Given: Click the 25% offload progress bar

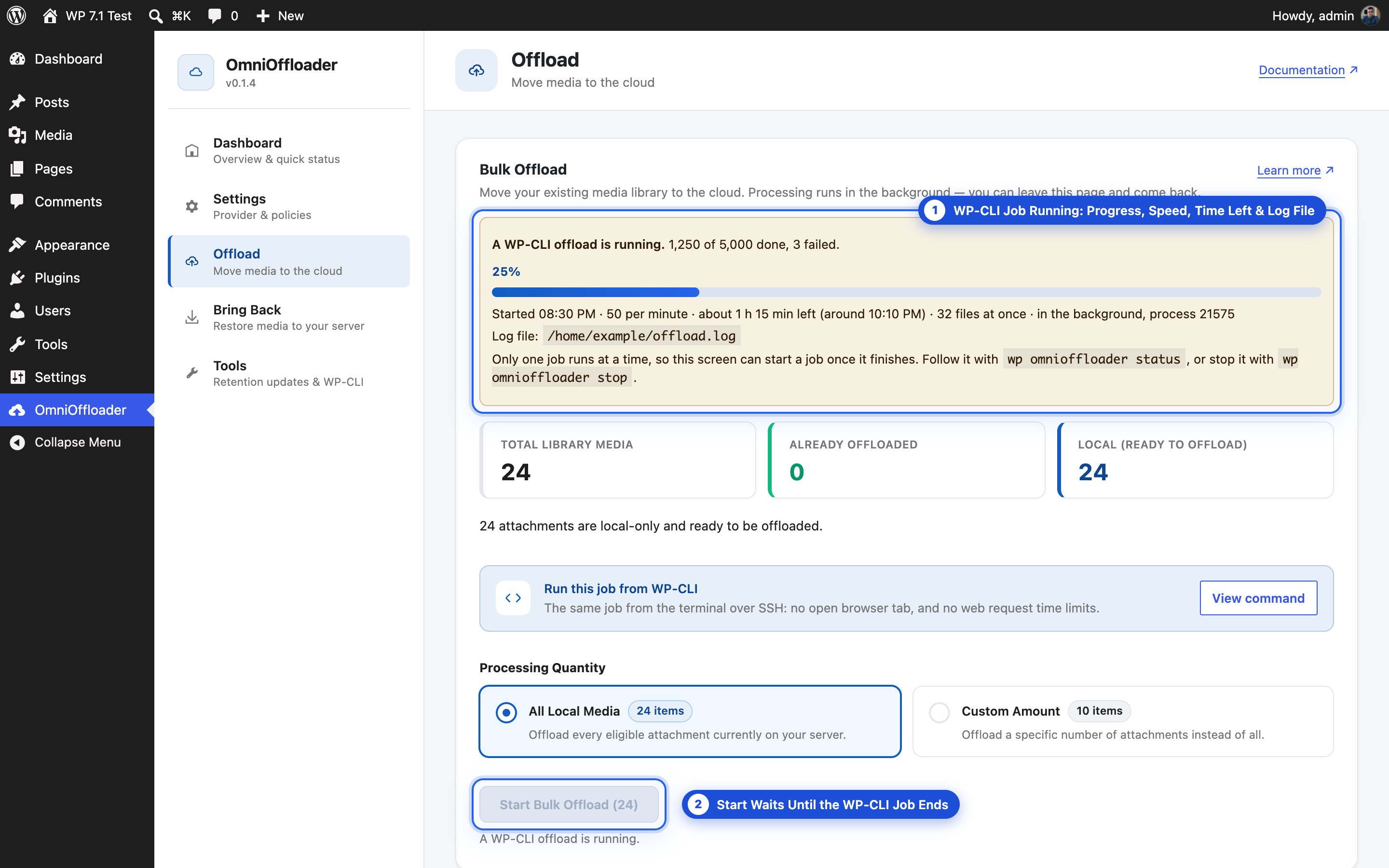Looking at the screenshot, I should click(x=906, y=292).
